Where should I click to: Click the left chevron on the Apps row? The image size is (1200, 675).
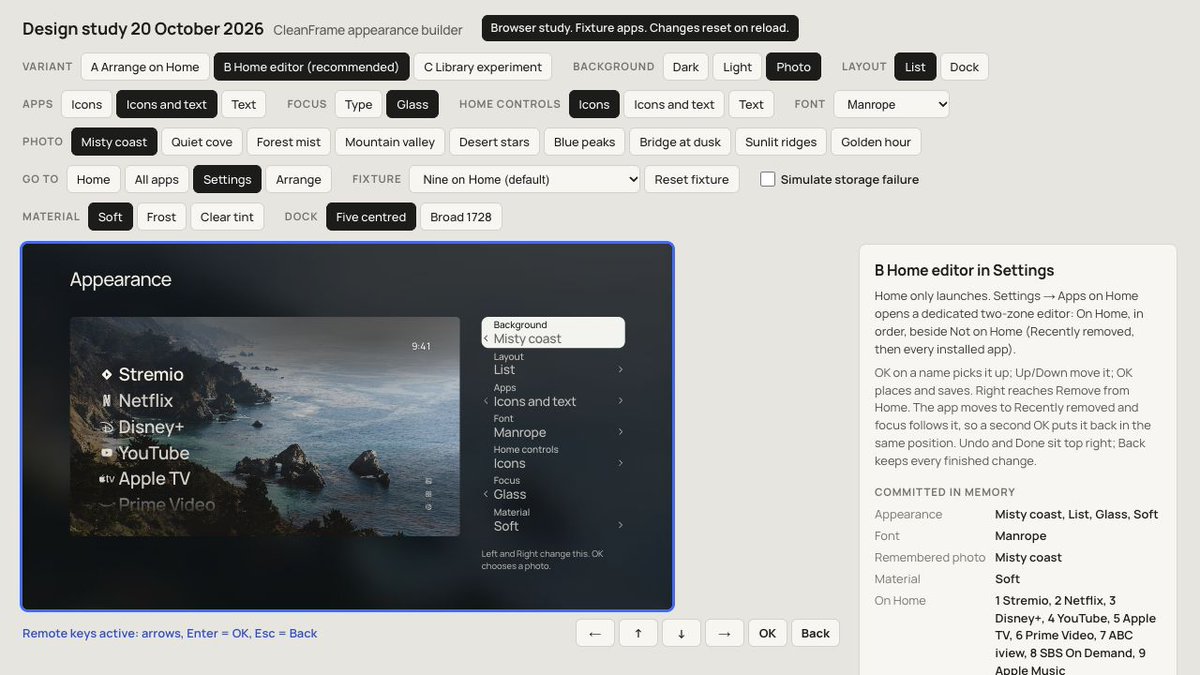pos(486,401)
